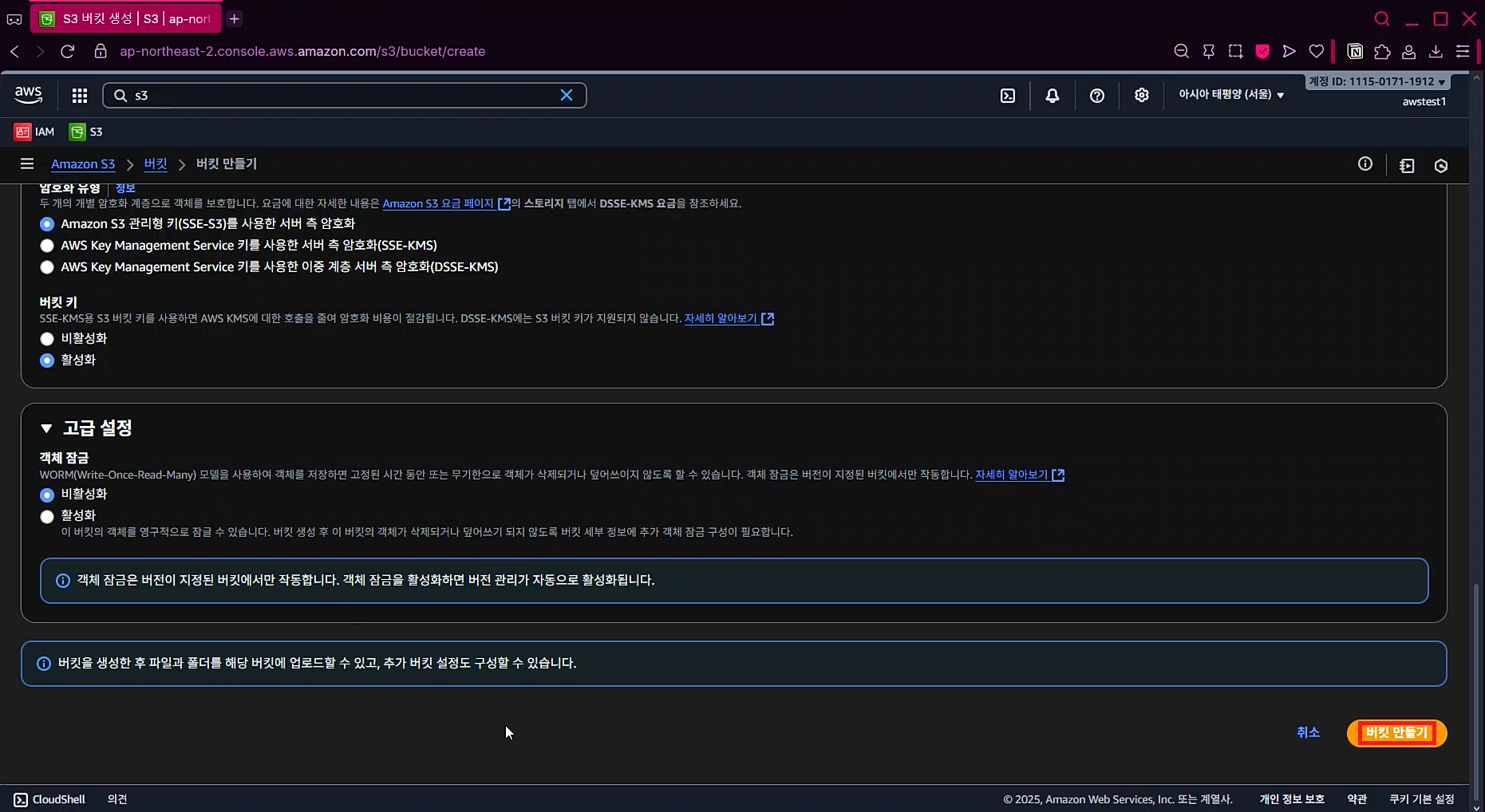Viewport: 1485px width, 812px height.
Task: Bookmark page with the heart icon
Action: pos(1317,51)
